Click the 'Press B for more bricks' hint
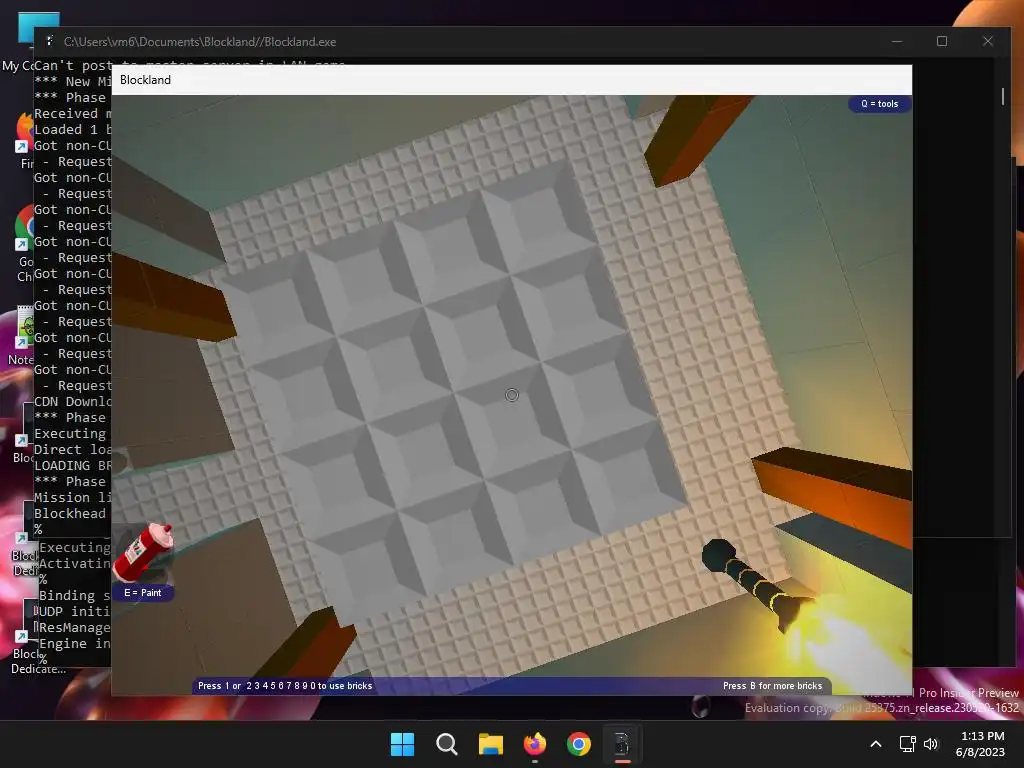 (772, 686)
